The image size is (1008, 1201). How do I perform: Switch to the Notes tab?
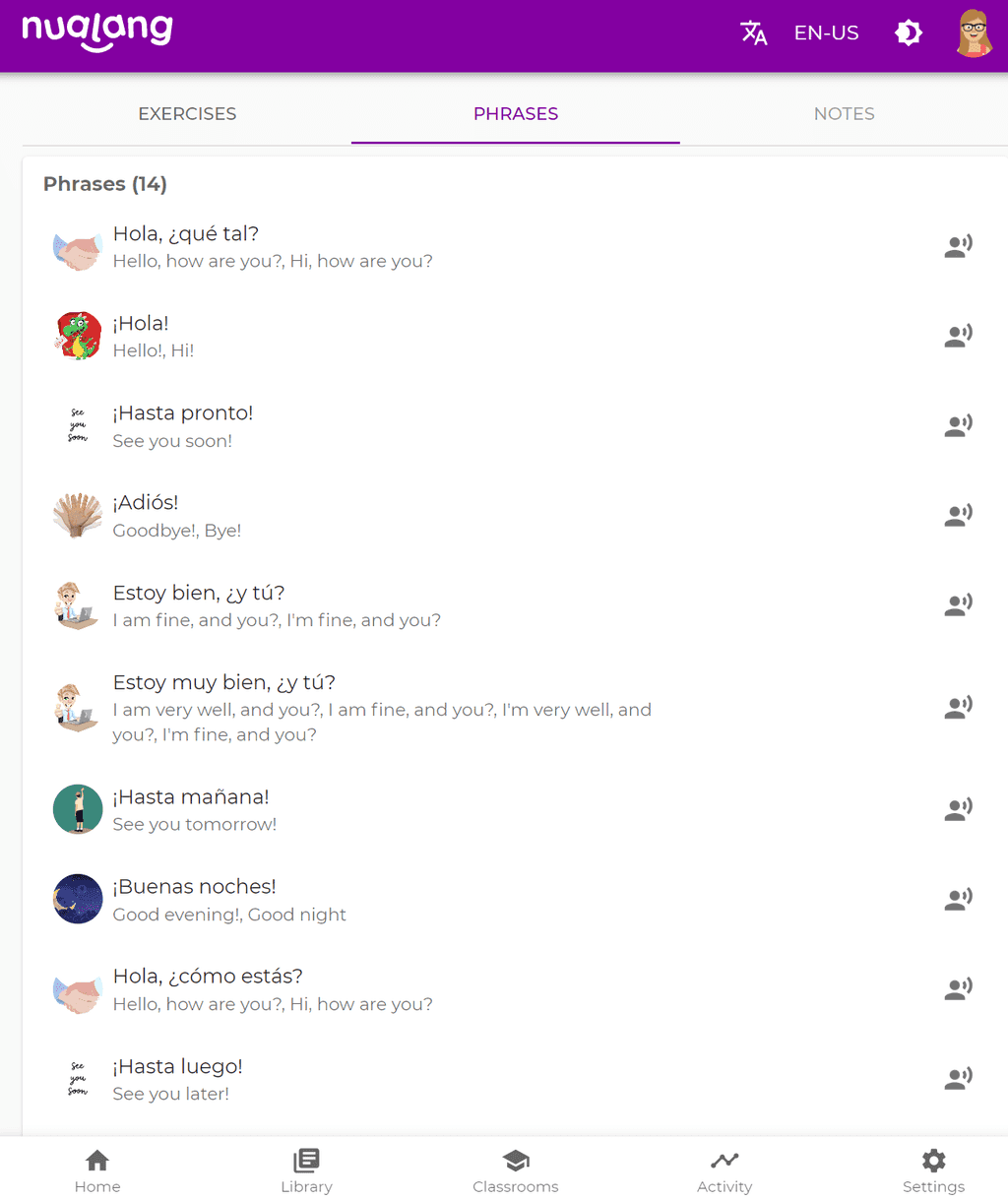click(x=844, y=114)
